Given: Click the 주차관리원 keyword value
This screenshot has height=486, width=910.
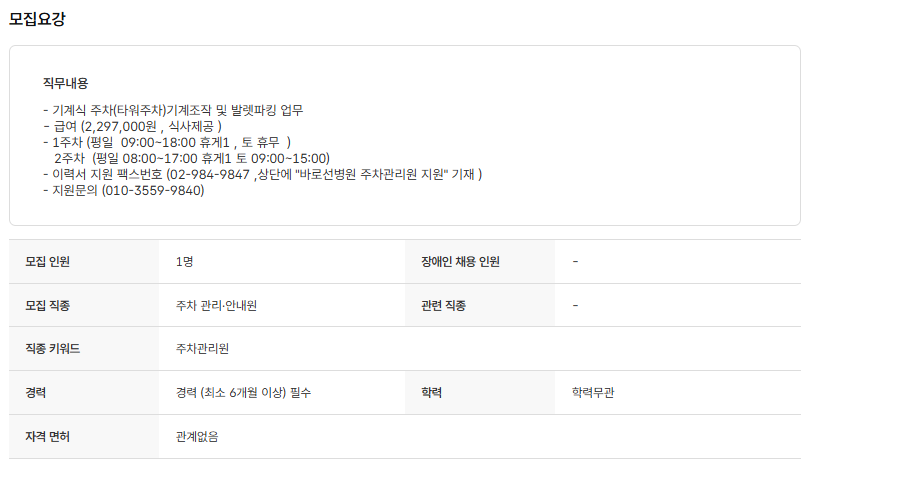Looking at the screenshot, I should coord(202,348).
